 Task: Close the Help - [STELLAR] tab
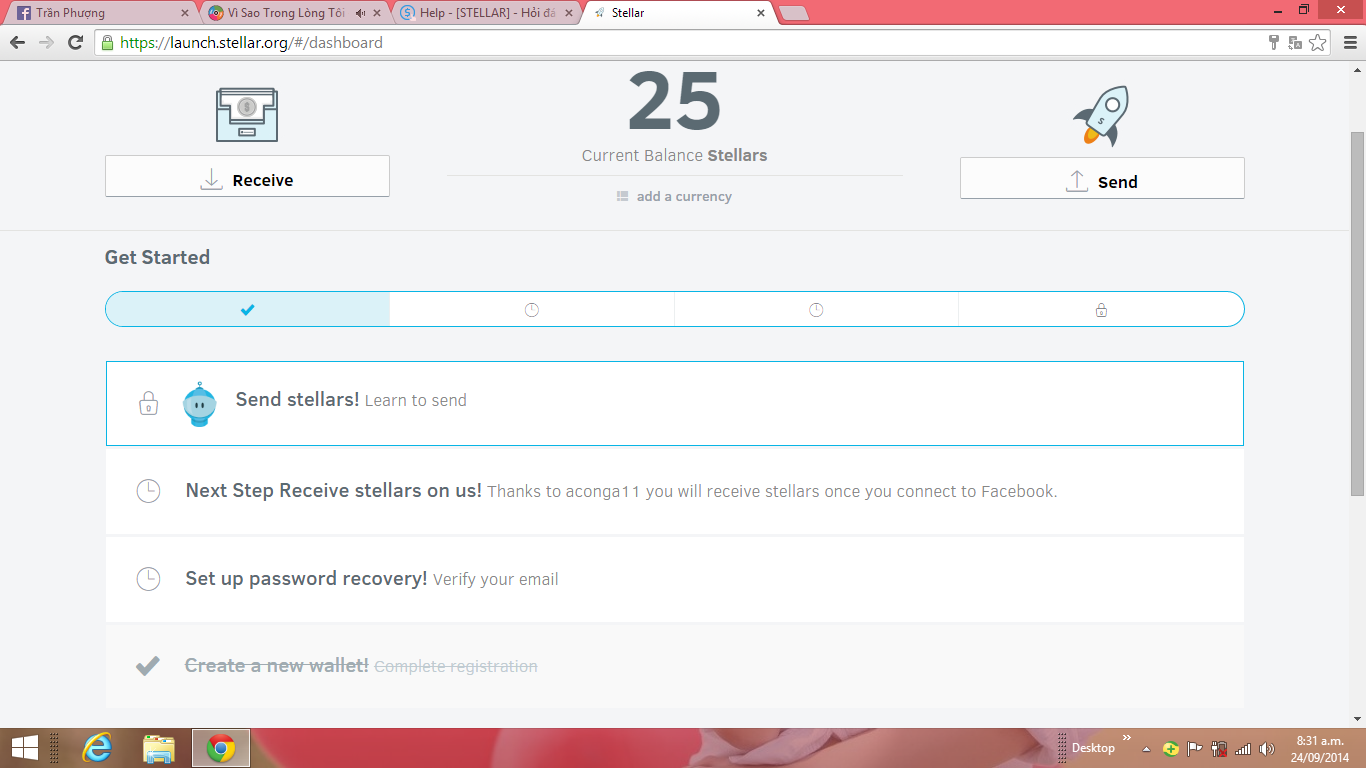569,13
